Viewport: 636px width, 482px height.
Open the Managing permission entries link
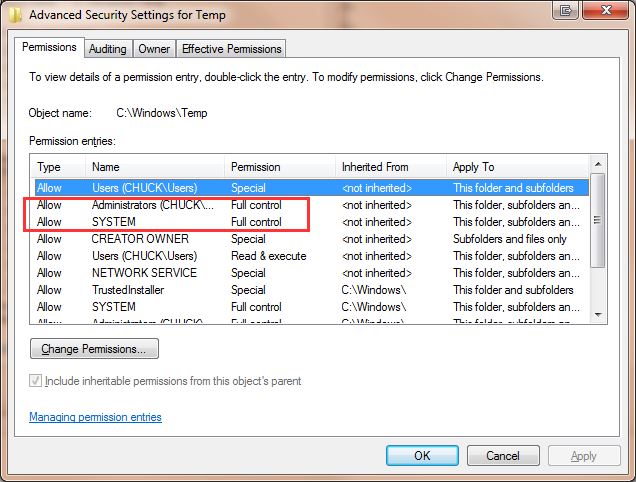[x=95, y=417]
